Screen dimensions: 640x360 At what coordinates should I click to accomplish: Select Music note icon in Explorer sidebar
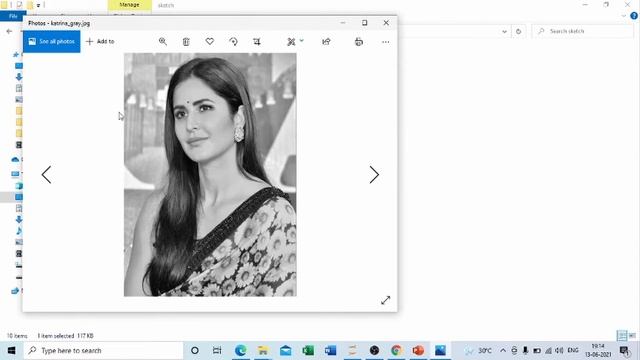click(19, 231)
